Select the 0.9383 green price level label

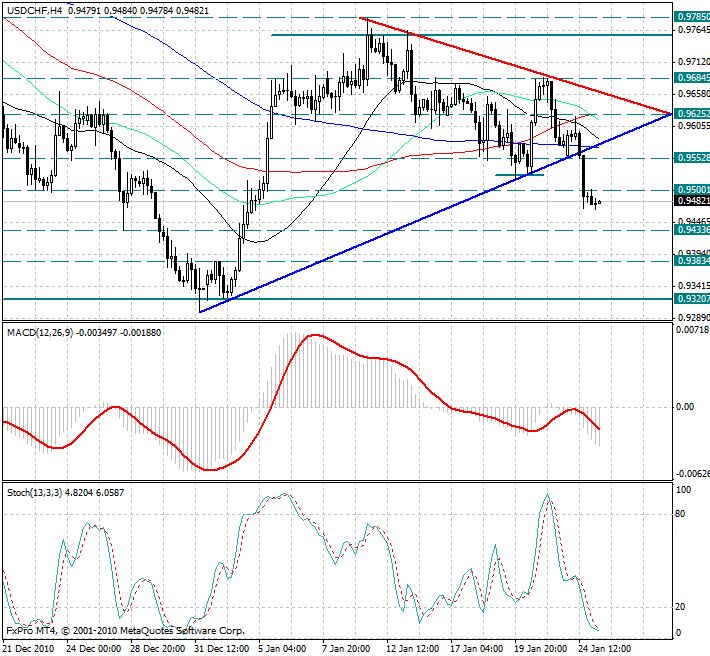[x=692, y=260]
